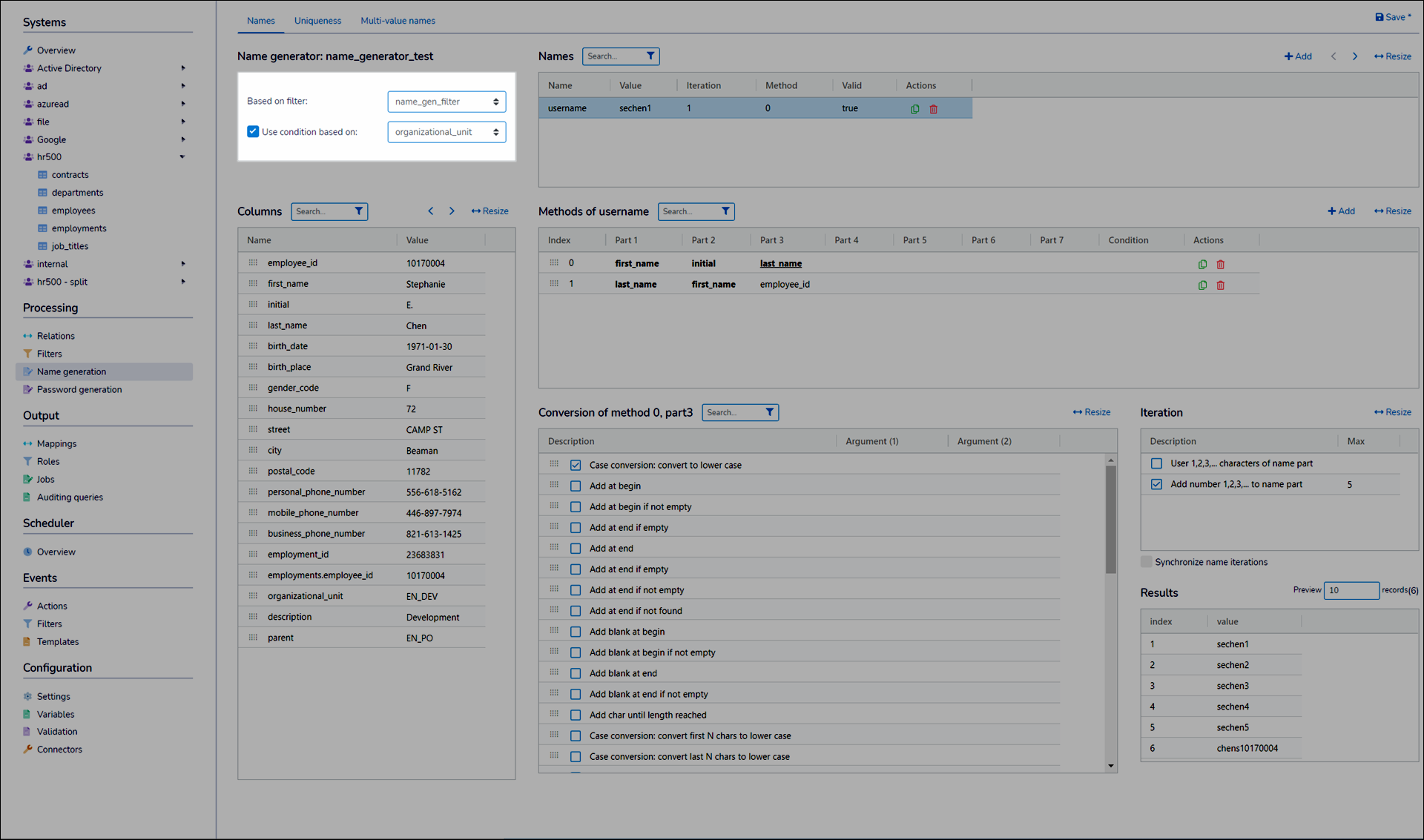The image size is (1424, 840).
Task: Check 'User 1,2,3,... characters of name part'
Action: point(1156,463)
